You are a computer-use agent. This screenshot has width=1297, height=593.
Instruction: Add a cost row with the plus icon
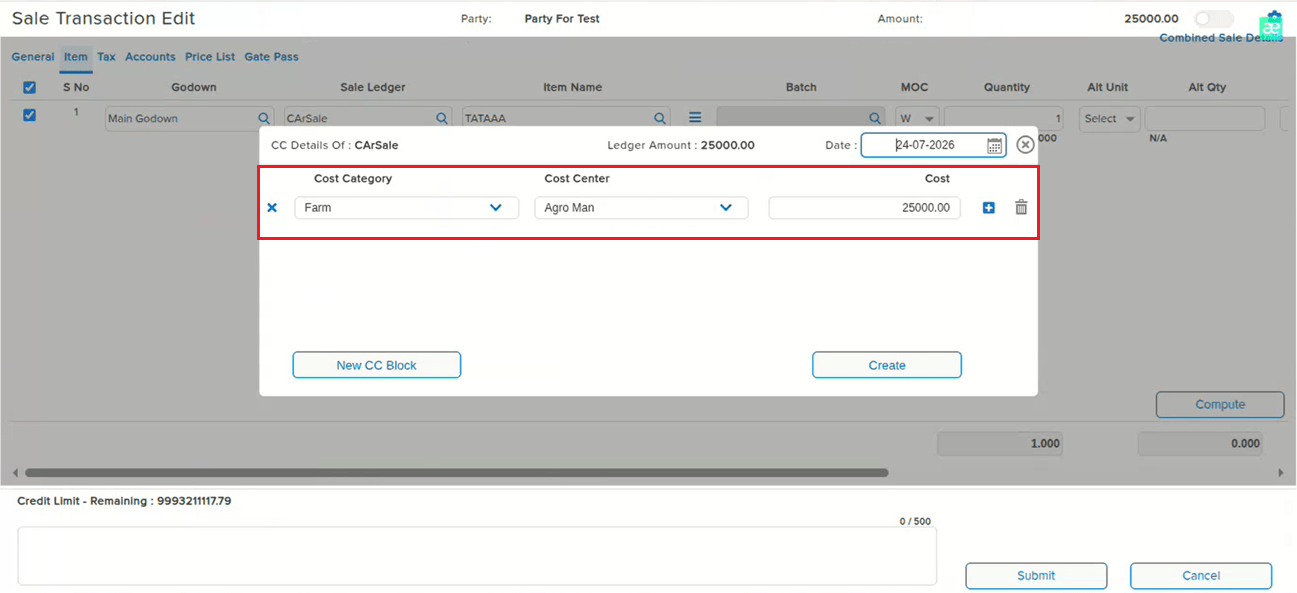point(989,208)
